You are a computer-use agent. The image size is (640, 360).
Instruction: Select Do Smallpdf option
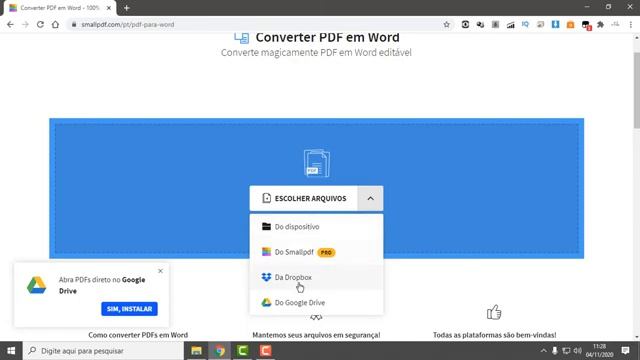316,252
